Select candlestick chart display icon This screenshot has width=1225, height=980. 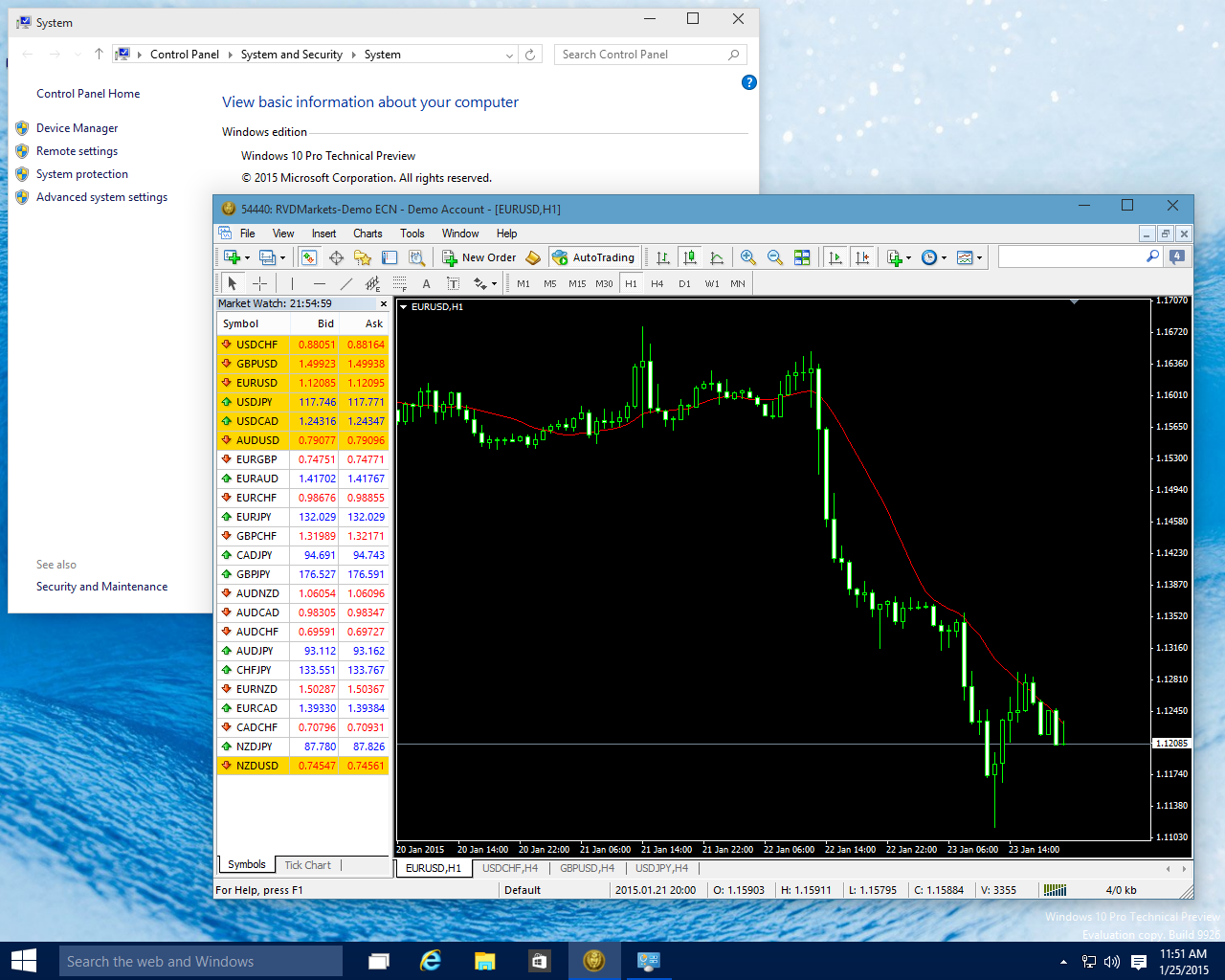(689, 257)
